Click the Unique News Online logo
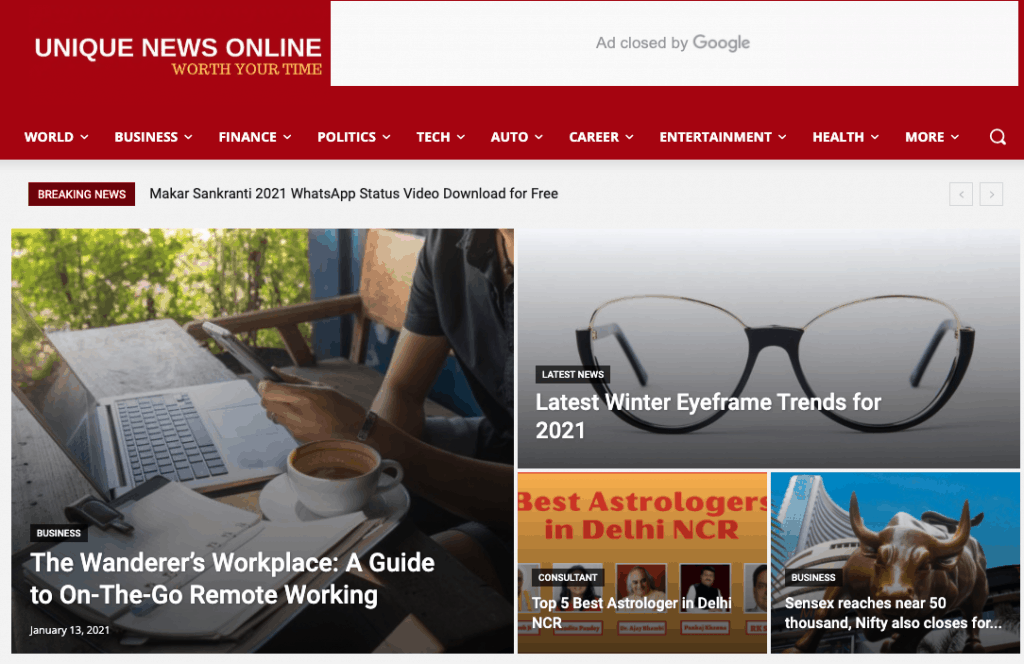This screenshot has width=1024, height=664. tap(178, 55)
